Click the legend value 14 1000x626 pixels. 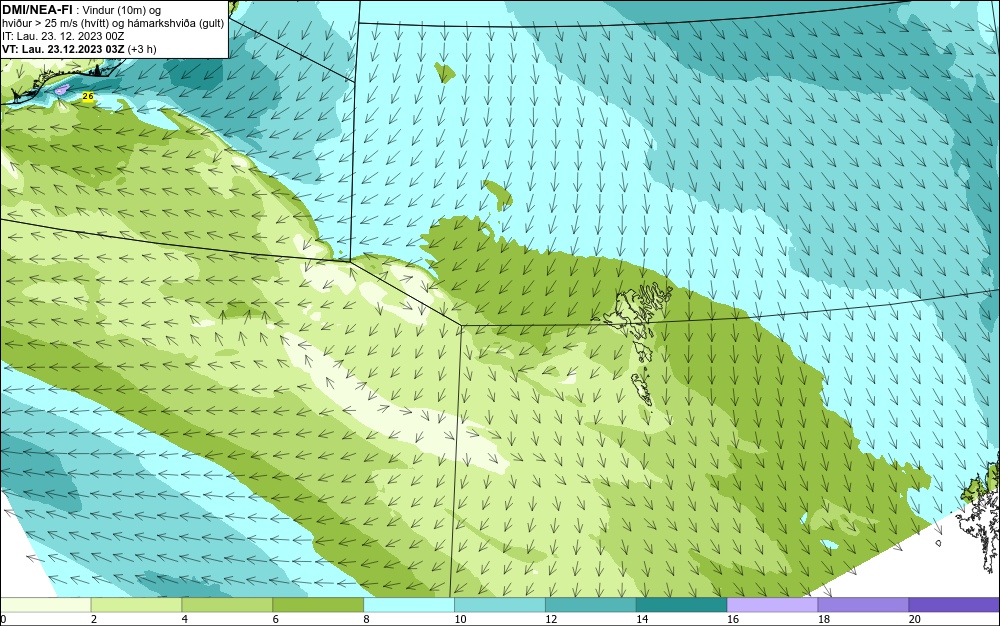tap(642, 619)
